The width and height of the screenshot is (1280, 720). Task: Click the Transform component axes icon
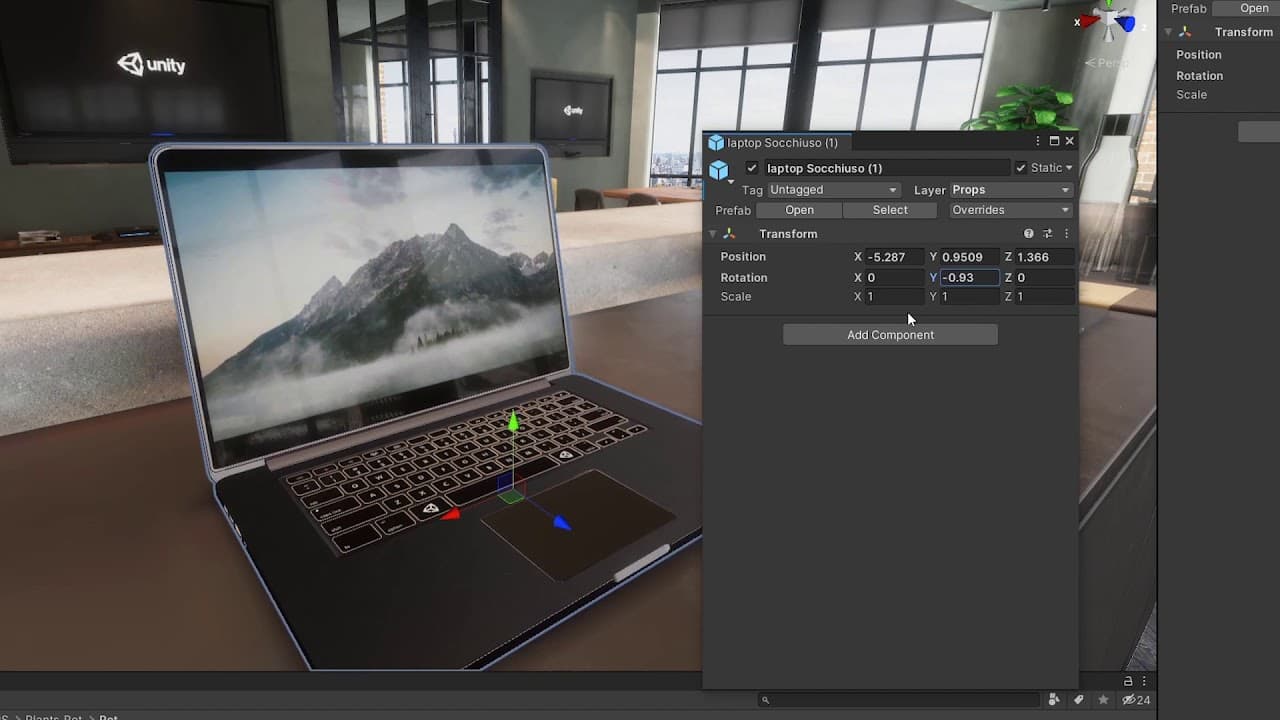coord(729,234)
